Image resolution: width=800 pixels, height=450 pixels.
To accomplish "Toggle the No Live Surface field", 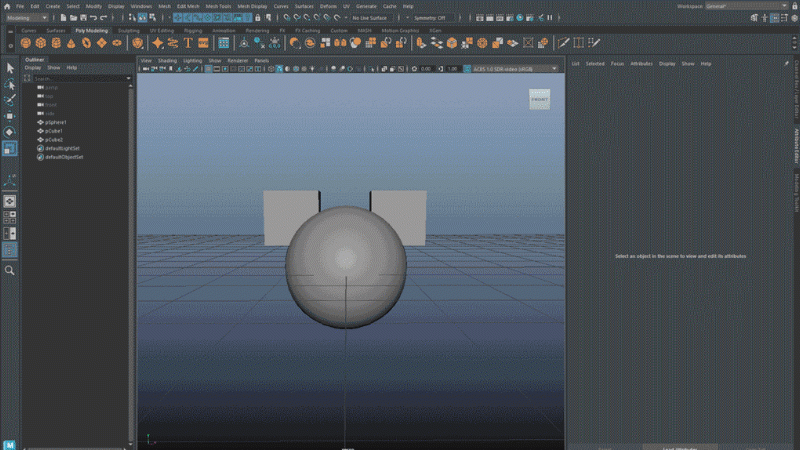I will coord(370,18).
